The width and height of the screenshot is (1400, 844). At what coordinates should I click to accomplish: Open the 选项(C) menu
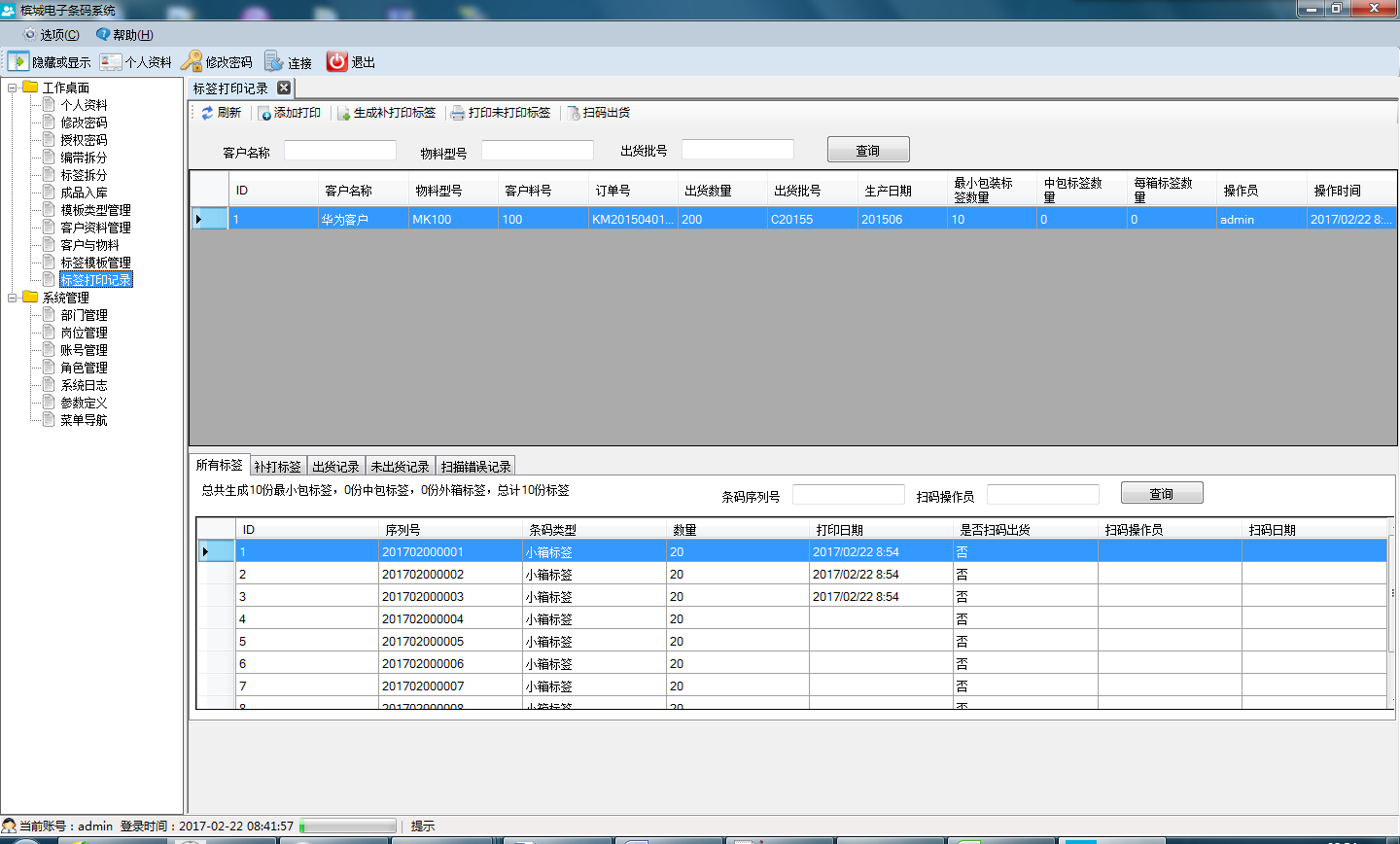[52, 35]
